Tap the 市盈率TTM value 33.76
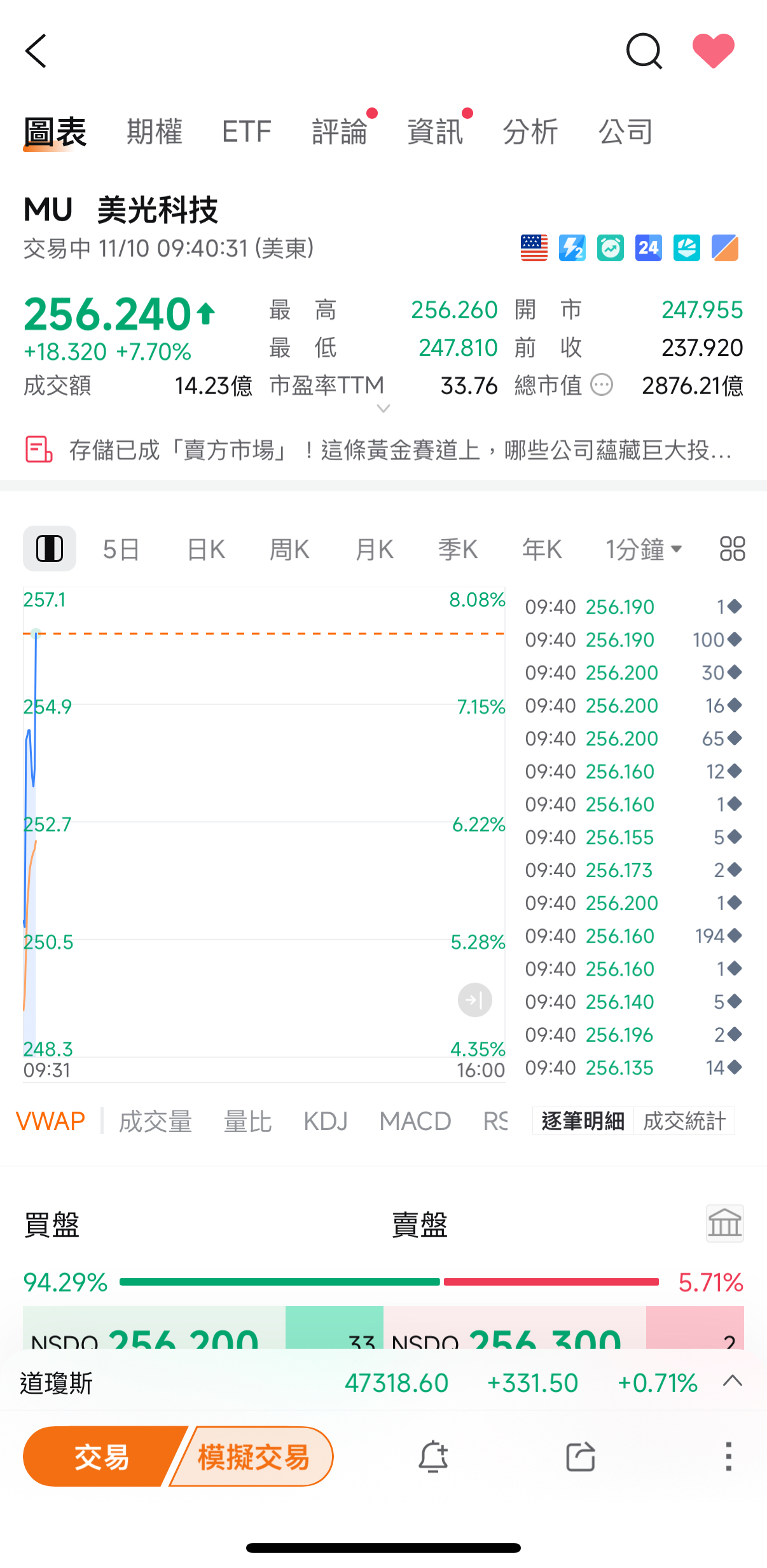 (469, 385)
